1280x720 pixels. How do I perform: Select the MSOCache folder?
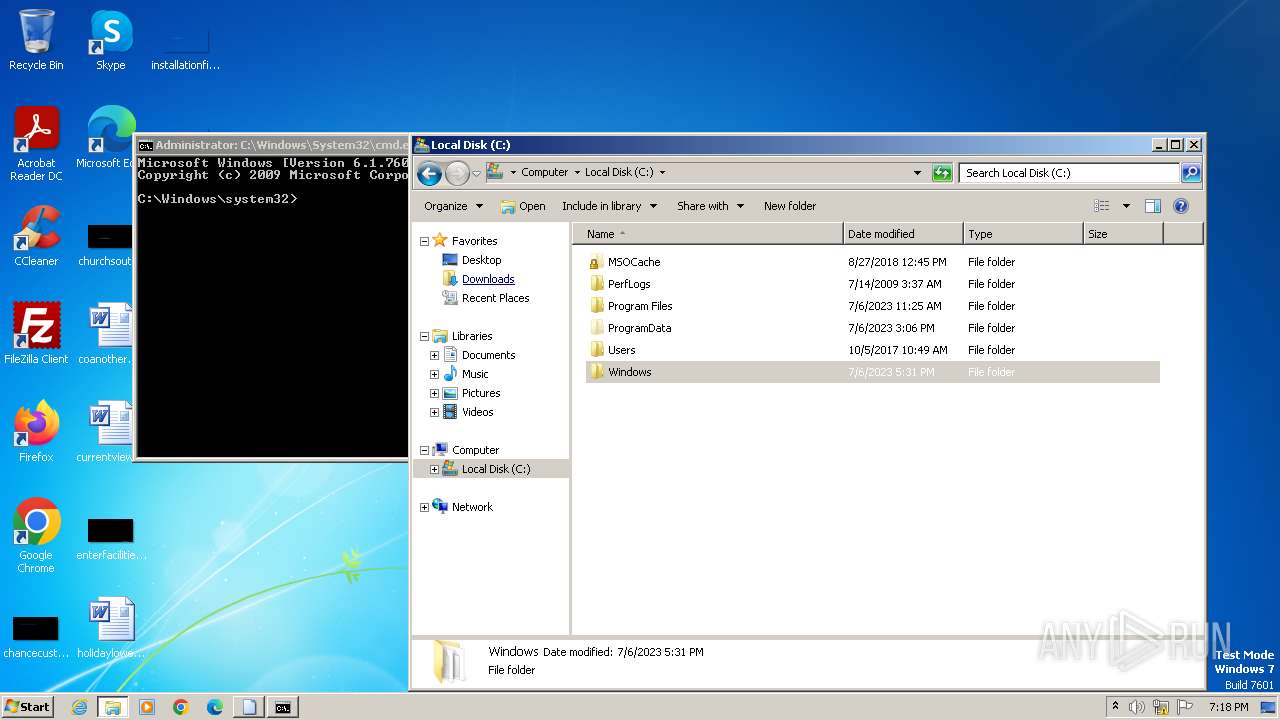coord(634,262)
